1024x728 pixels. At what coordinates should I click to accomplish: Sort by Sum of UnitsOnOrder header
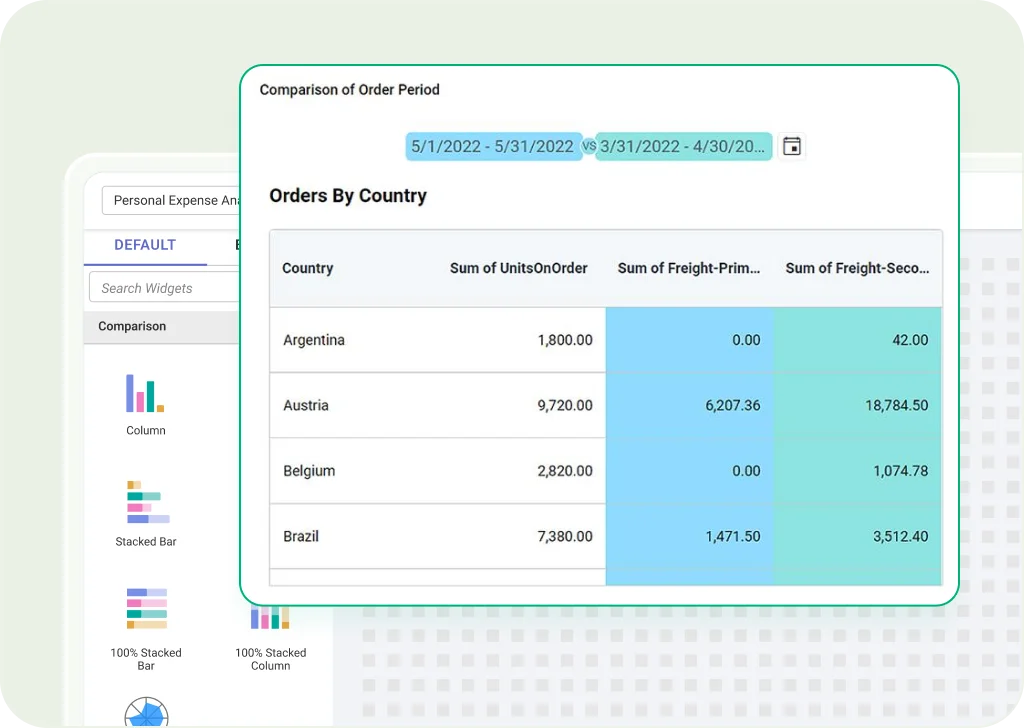coord(518,268)
